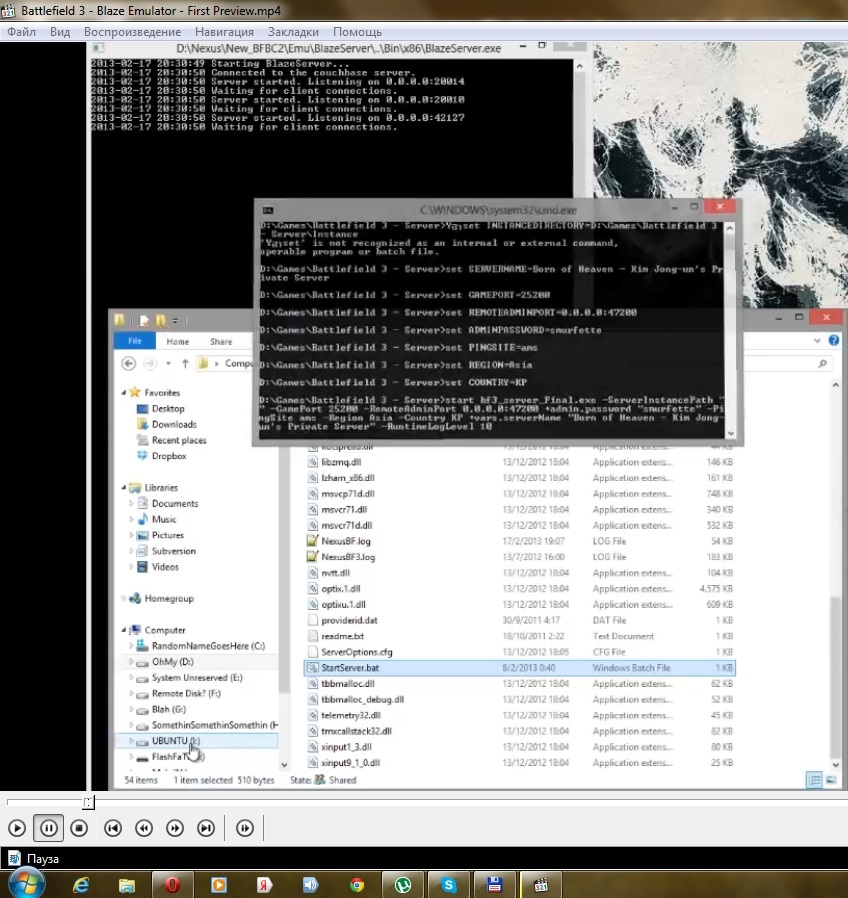Skip to previous file button
848x898 pixels.
[x=113, y=828]
